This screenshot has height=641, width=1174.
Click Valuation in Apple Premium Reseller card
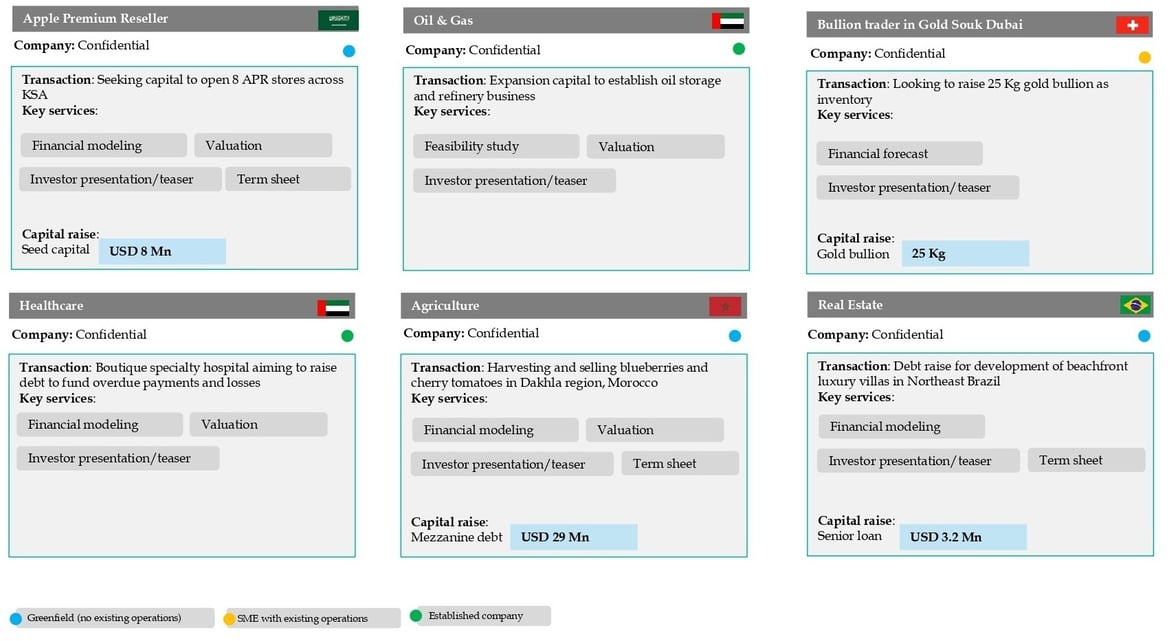pyautogui.click(x=263, y=145)
